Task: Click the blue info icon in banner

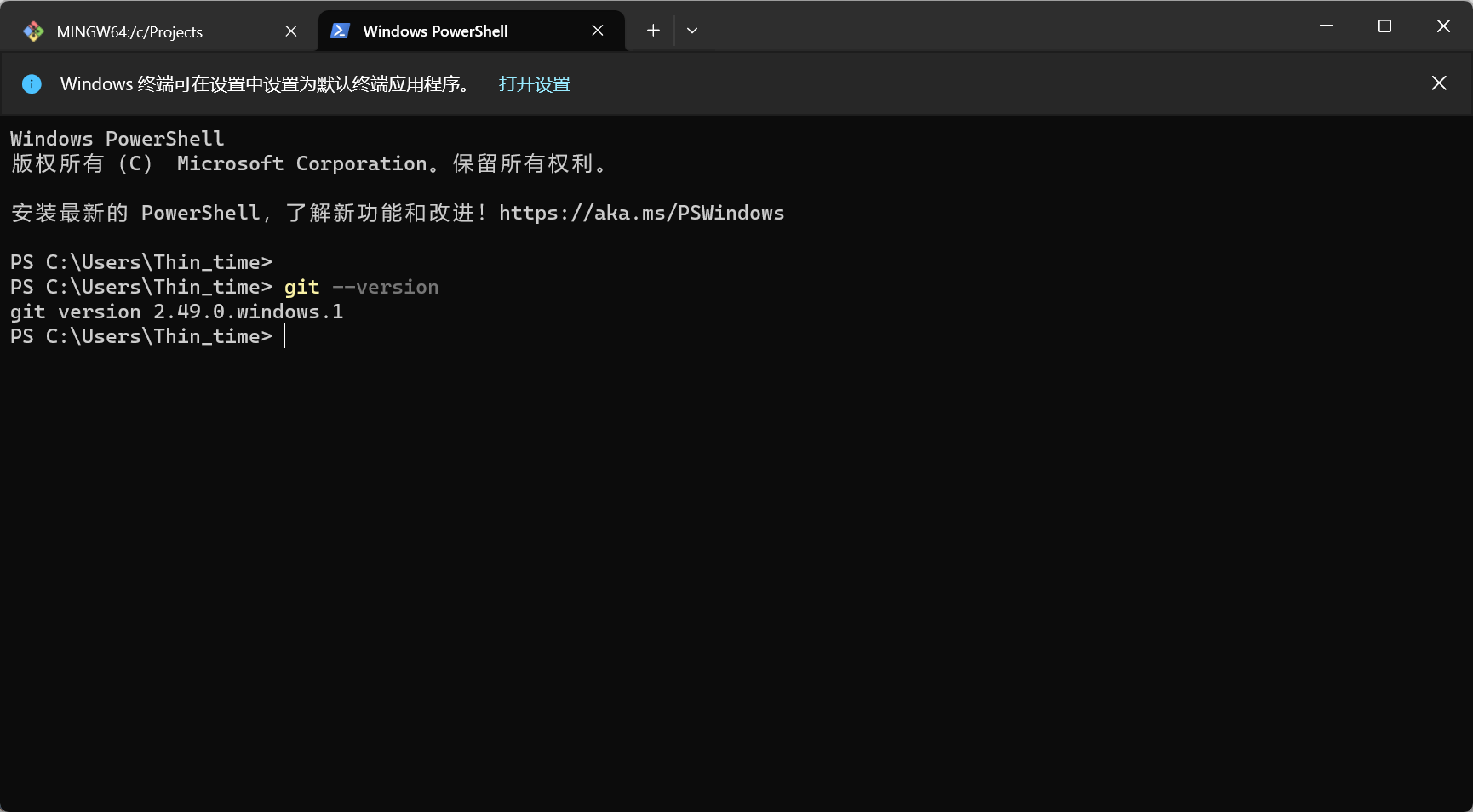Action: pyautogui.click(x=32, y=83)
